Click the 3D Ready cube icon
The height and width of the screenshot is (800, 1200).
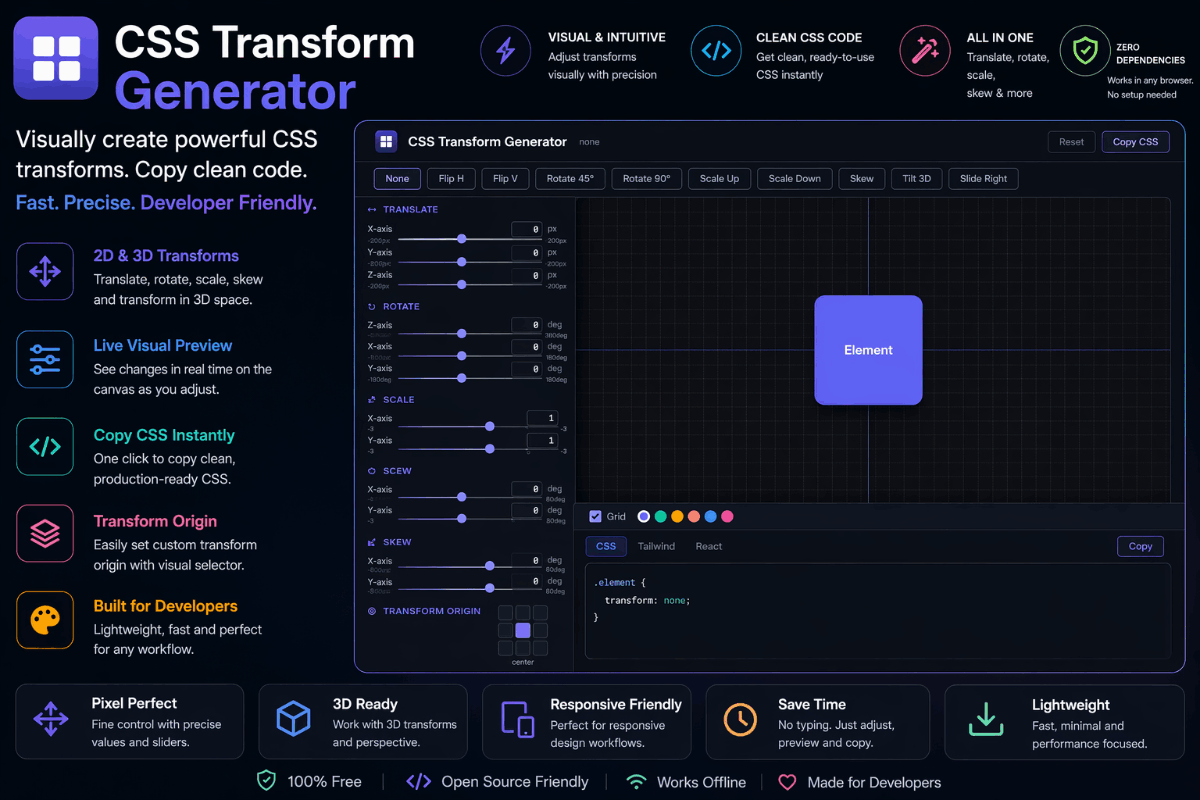click(294, 718)
